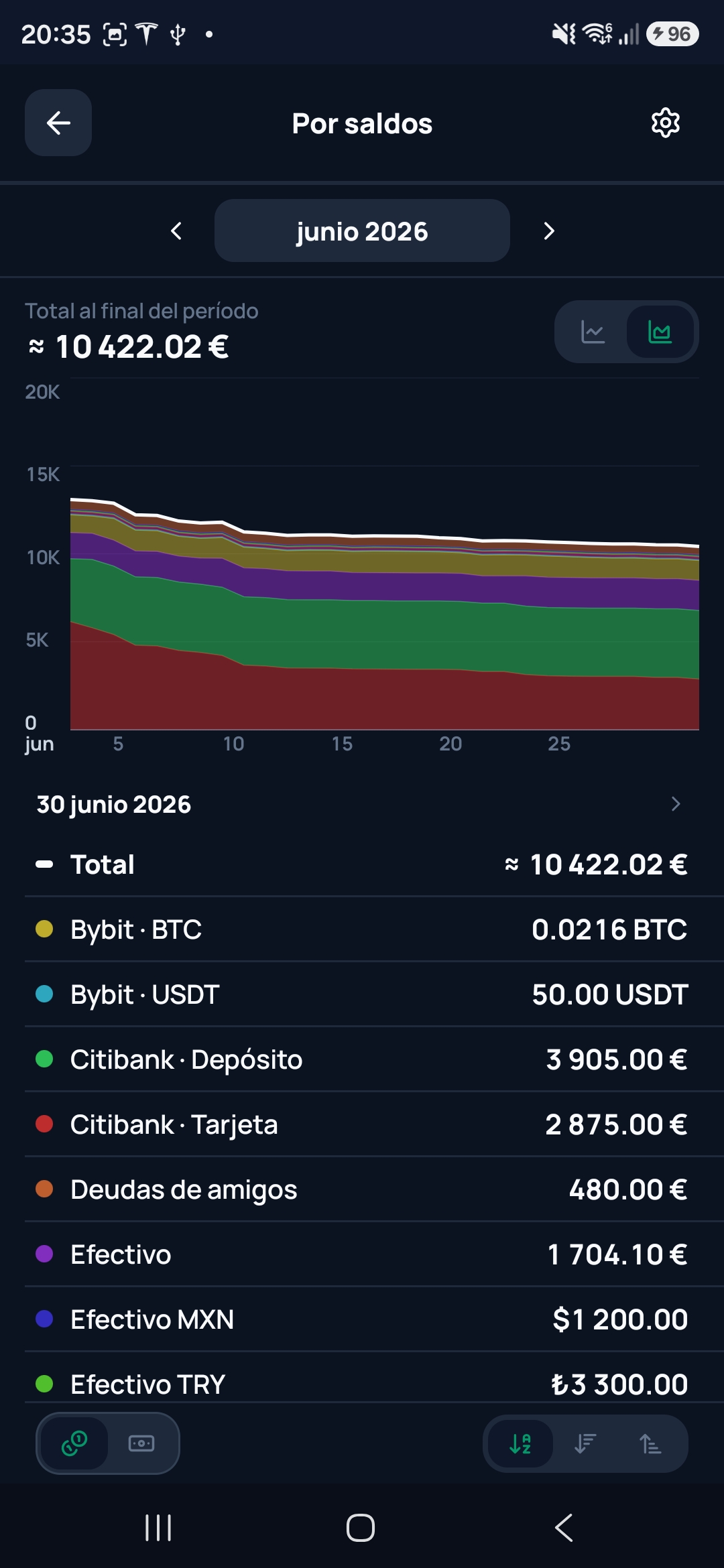Select the Deudas de amigos entry
The width and height of the screenshot is (724, 1568).
tap(362, 1189)
